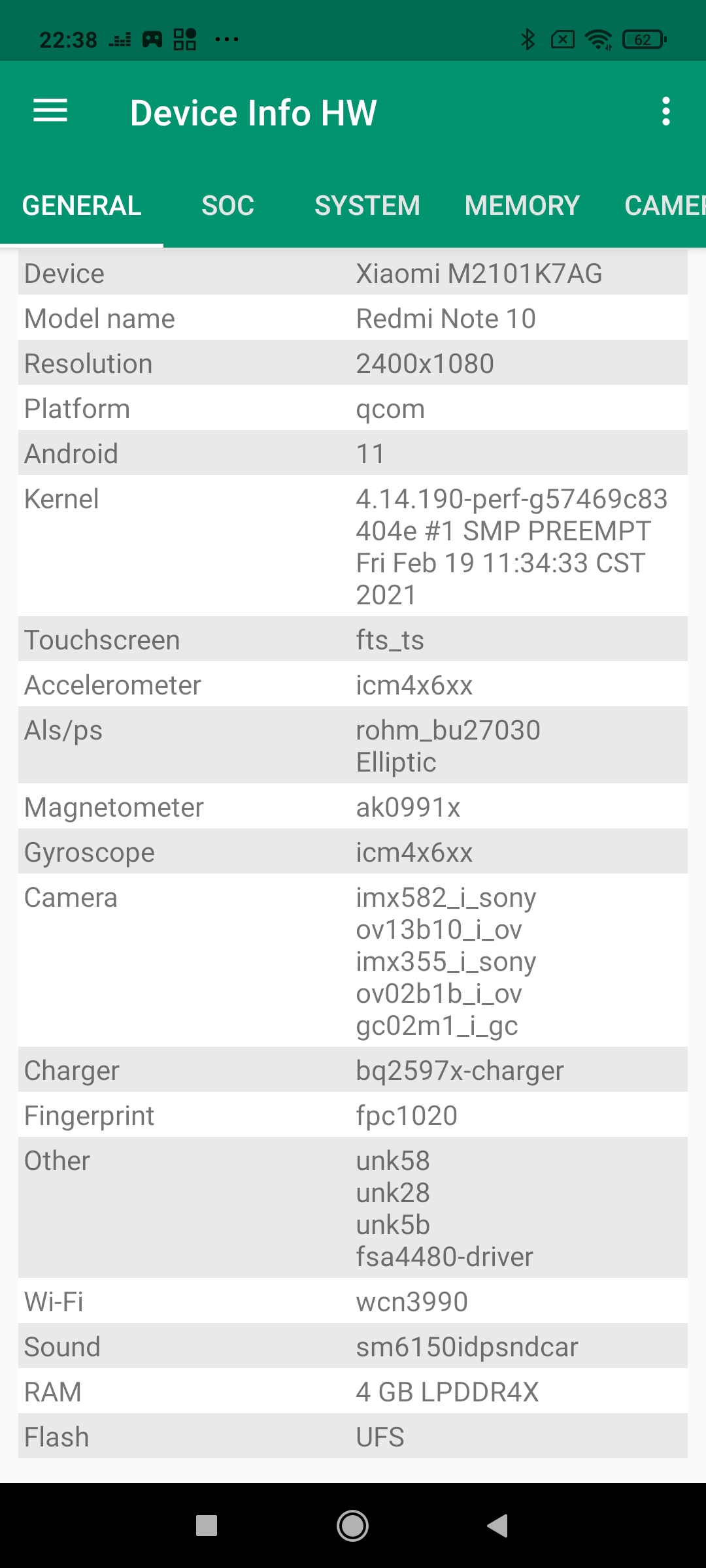Switch to the SOC tab
Image resolution: width=706 pixels, height=1568 pixels.
(227, 206)
